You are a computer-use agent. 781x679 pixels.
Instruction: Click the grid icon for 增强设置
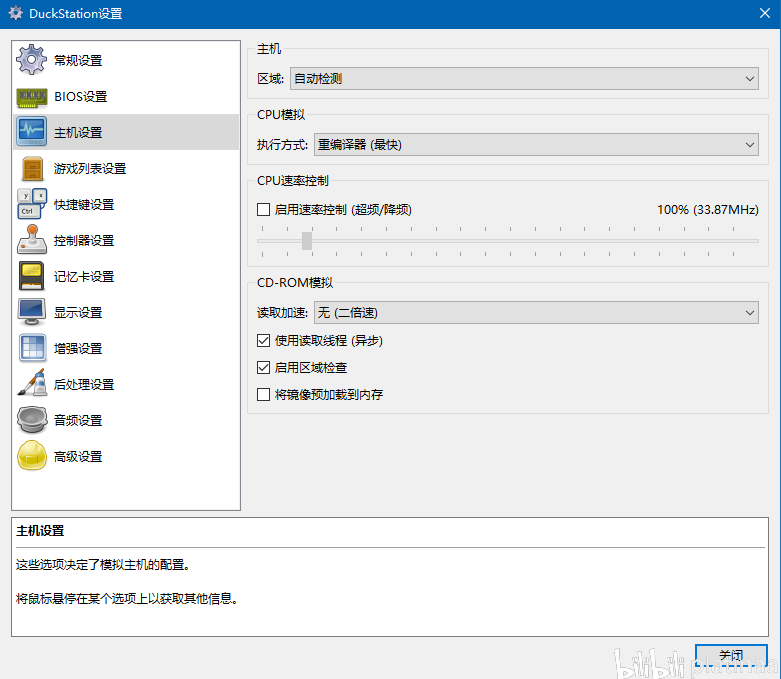coord(31,348)
